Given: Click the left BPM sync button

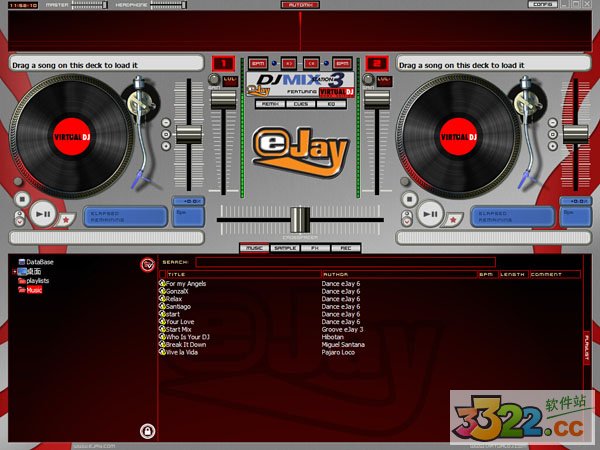Looking at the screenshot, I should pos(258,63).
